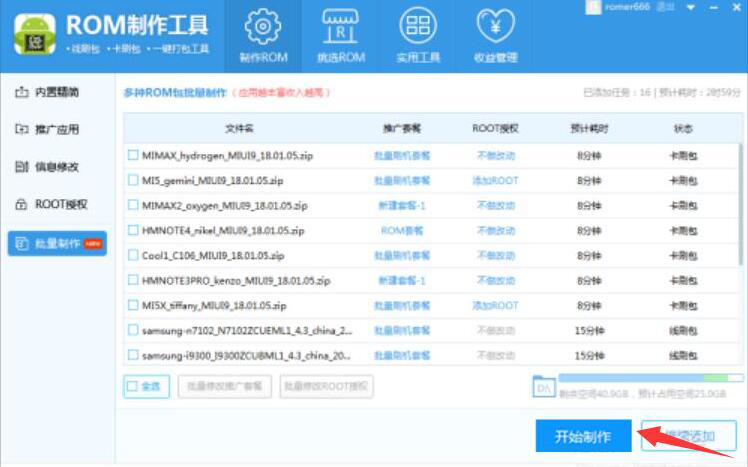Click the 批量修改推广套餐 button
The image size is (748, 467).
click(x=225, y=386)
